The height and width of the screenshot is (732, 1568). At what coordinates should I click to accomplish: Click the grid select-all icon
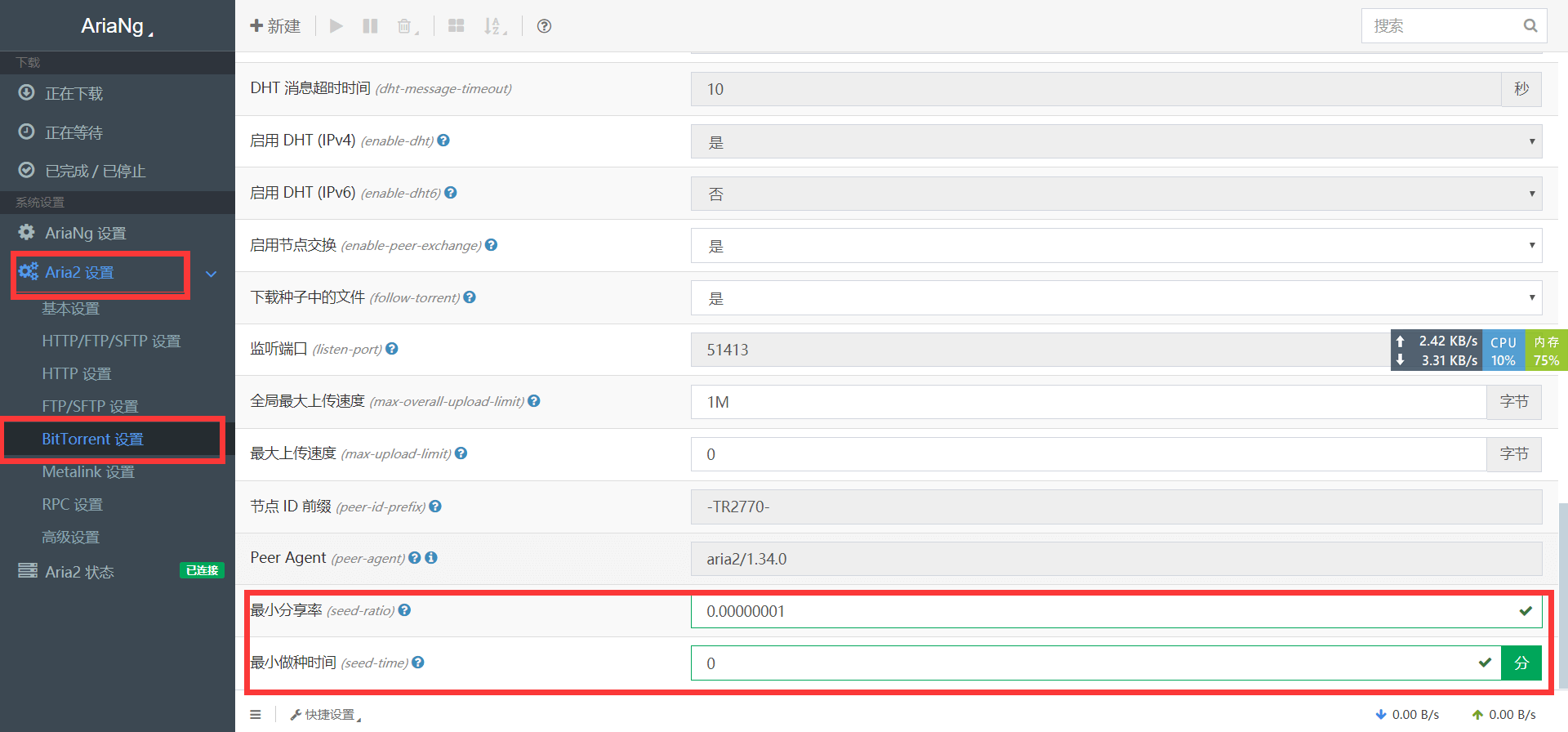[457, 26]
